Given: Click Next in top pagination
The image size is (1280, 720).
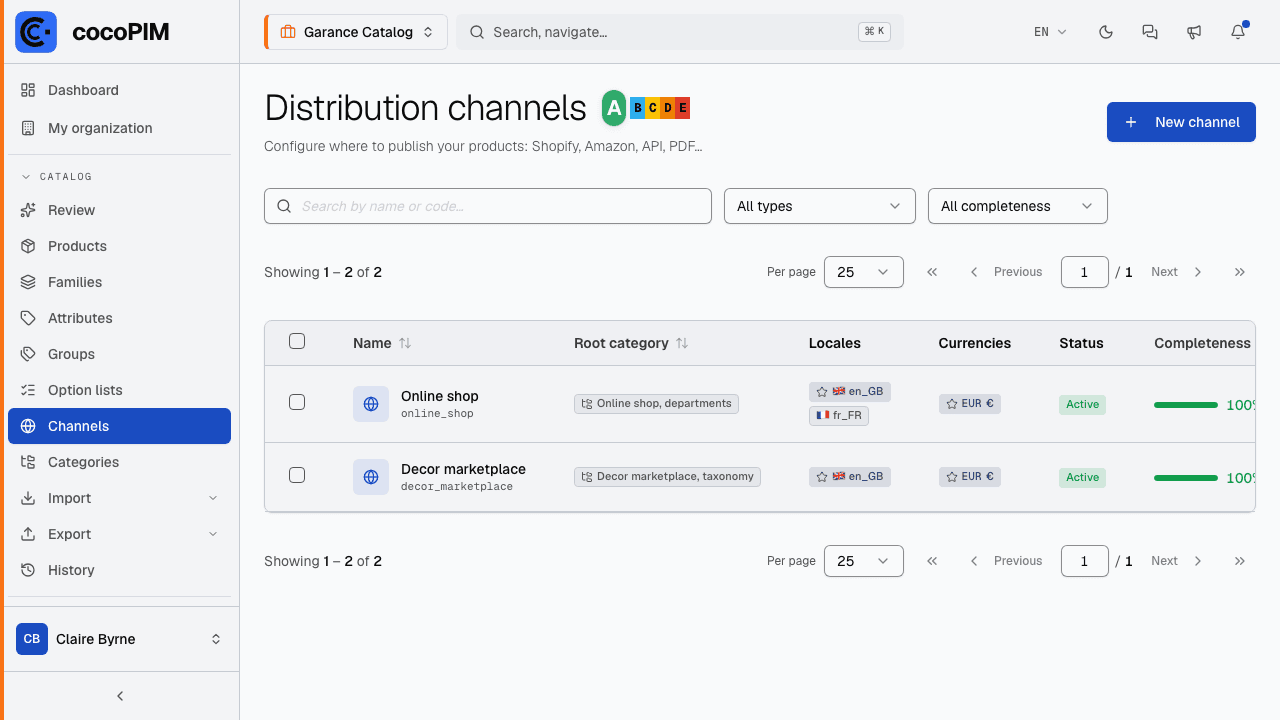Looking at the screenshot, I should pyautogui.click(x=1177, y=272).
